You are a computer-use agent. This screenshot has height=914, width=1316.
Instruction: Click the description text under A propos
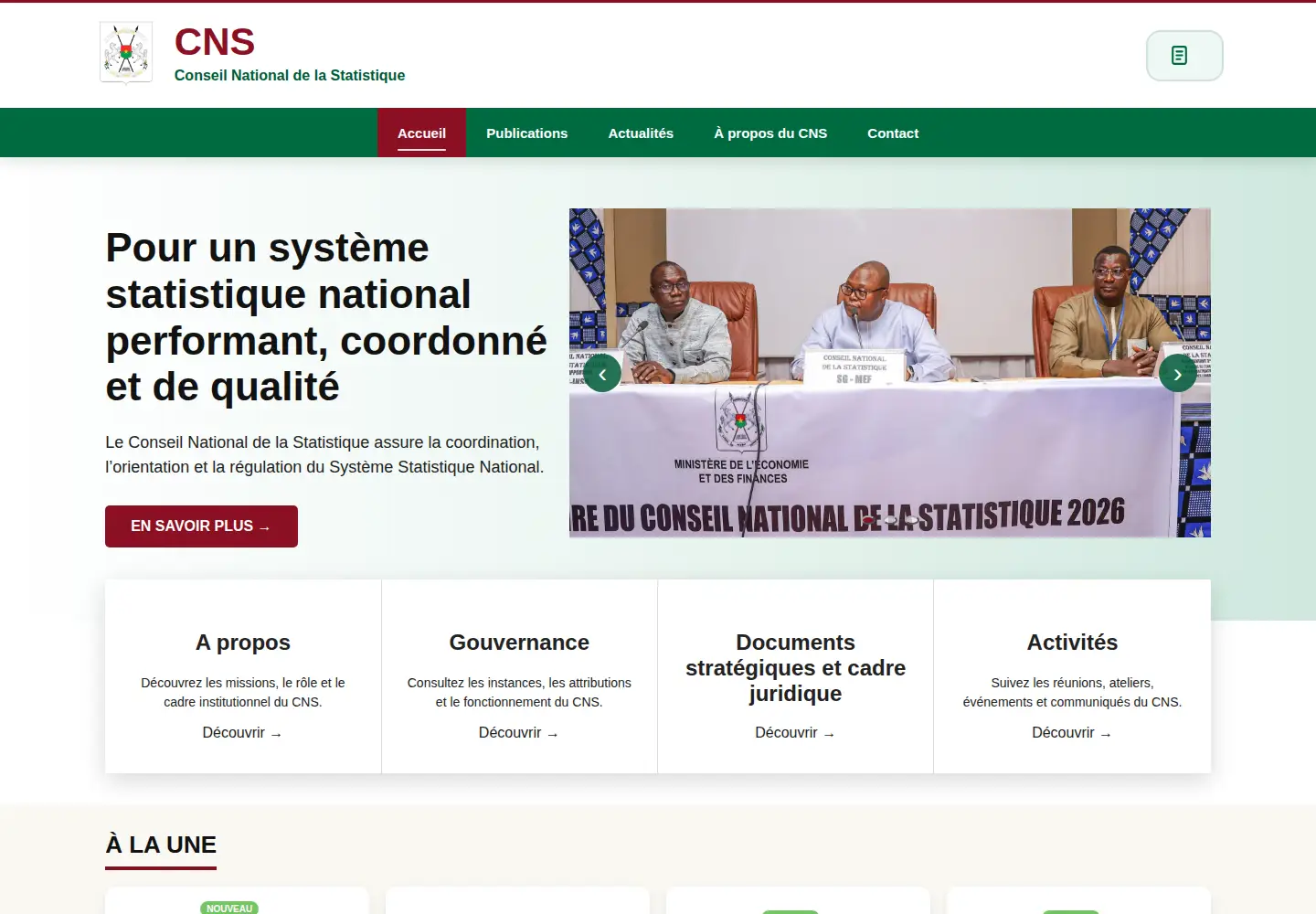pos(243,693)
